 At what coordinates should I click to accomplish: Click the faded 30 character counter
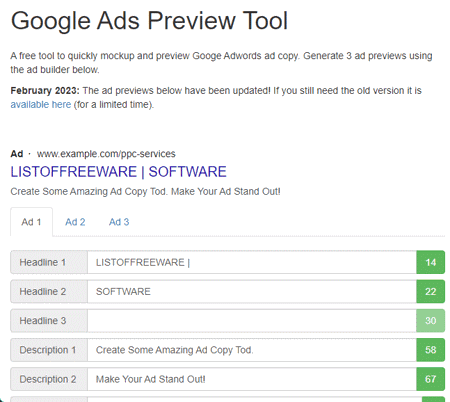click(431, 321)
